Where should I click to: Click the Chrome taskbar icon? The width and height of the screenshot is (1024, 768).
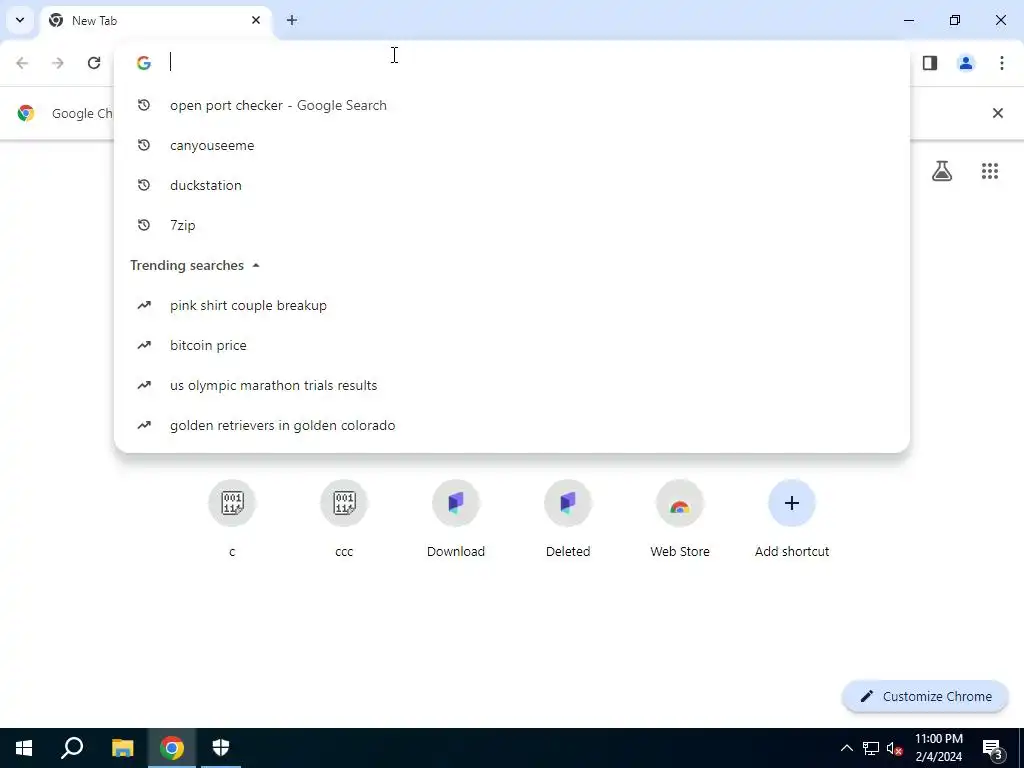coord(172,748)
